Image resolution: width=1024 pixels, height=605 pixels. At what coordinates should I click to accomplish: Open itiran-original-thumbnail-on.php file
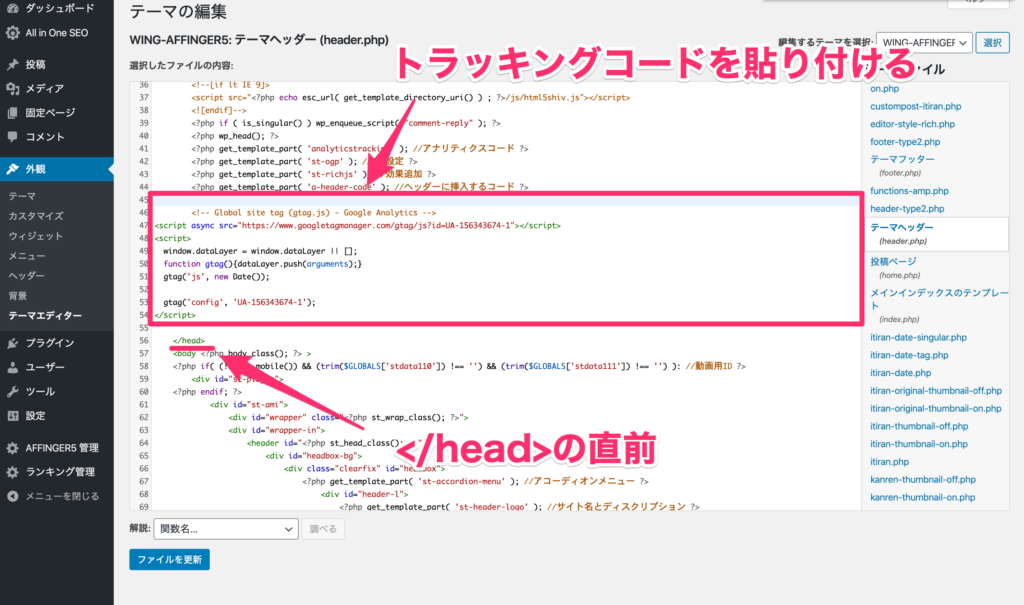pos(936,408)
